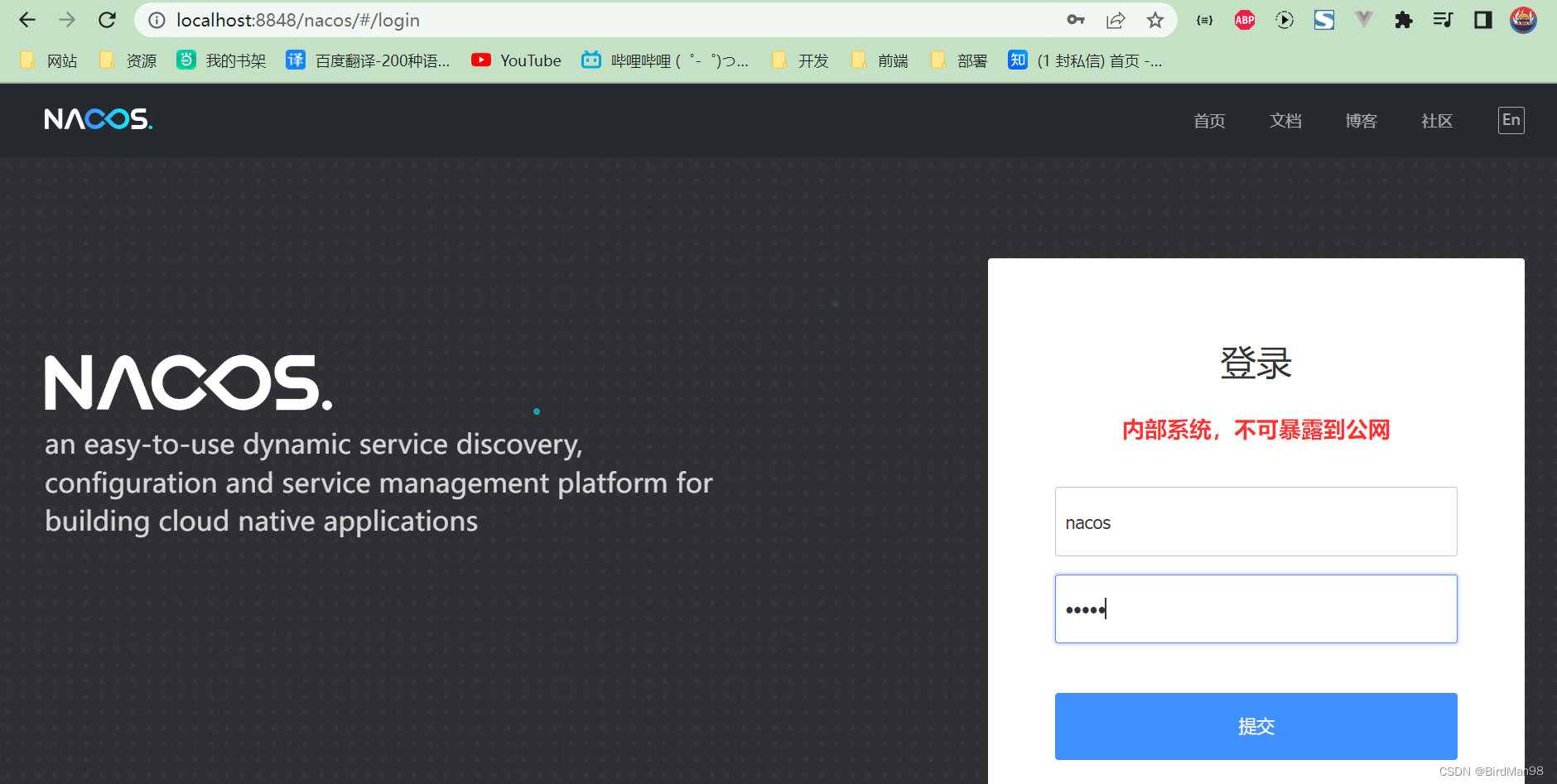Open the YouTube bookmark
The image size is (1557, 784).
click(515, 60)
